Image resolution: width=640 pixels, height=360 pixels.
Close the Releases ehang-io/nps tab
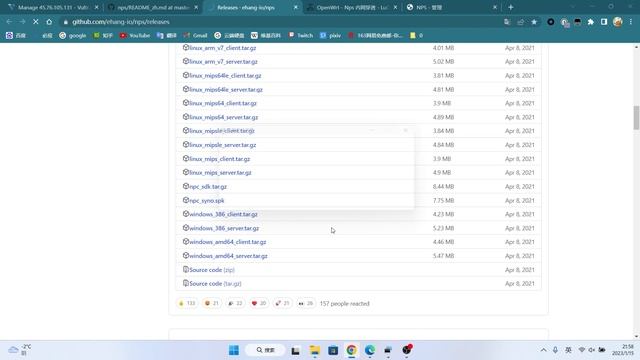(x=296, y=7)
